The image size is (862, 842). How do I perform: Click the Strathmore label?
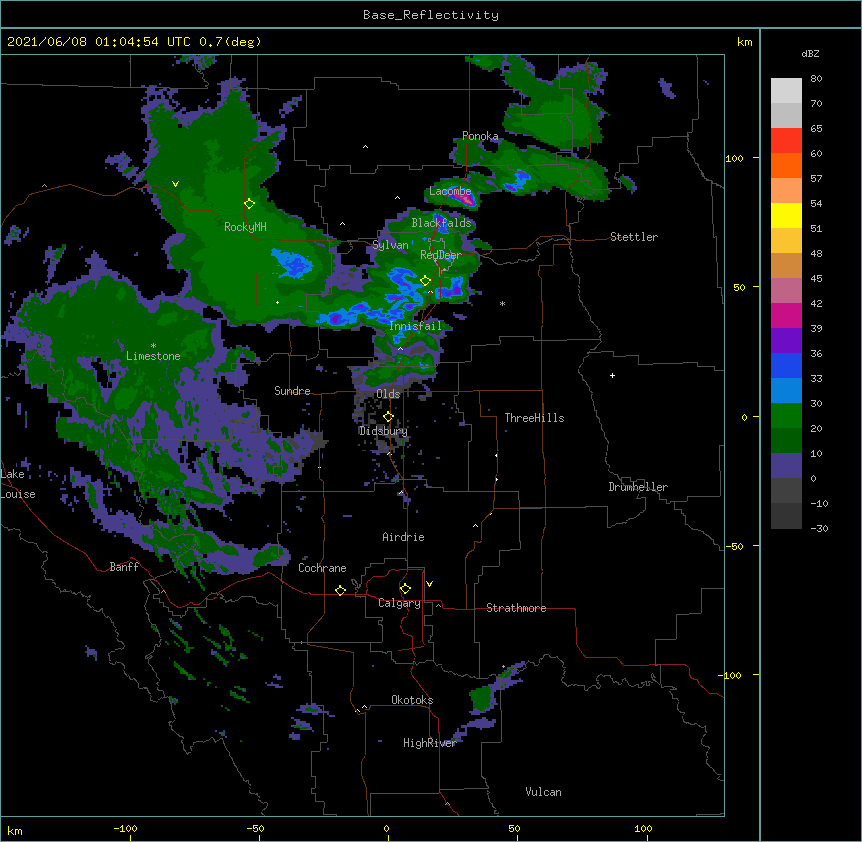(x=516, y=608)
